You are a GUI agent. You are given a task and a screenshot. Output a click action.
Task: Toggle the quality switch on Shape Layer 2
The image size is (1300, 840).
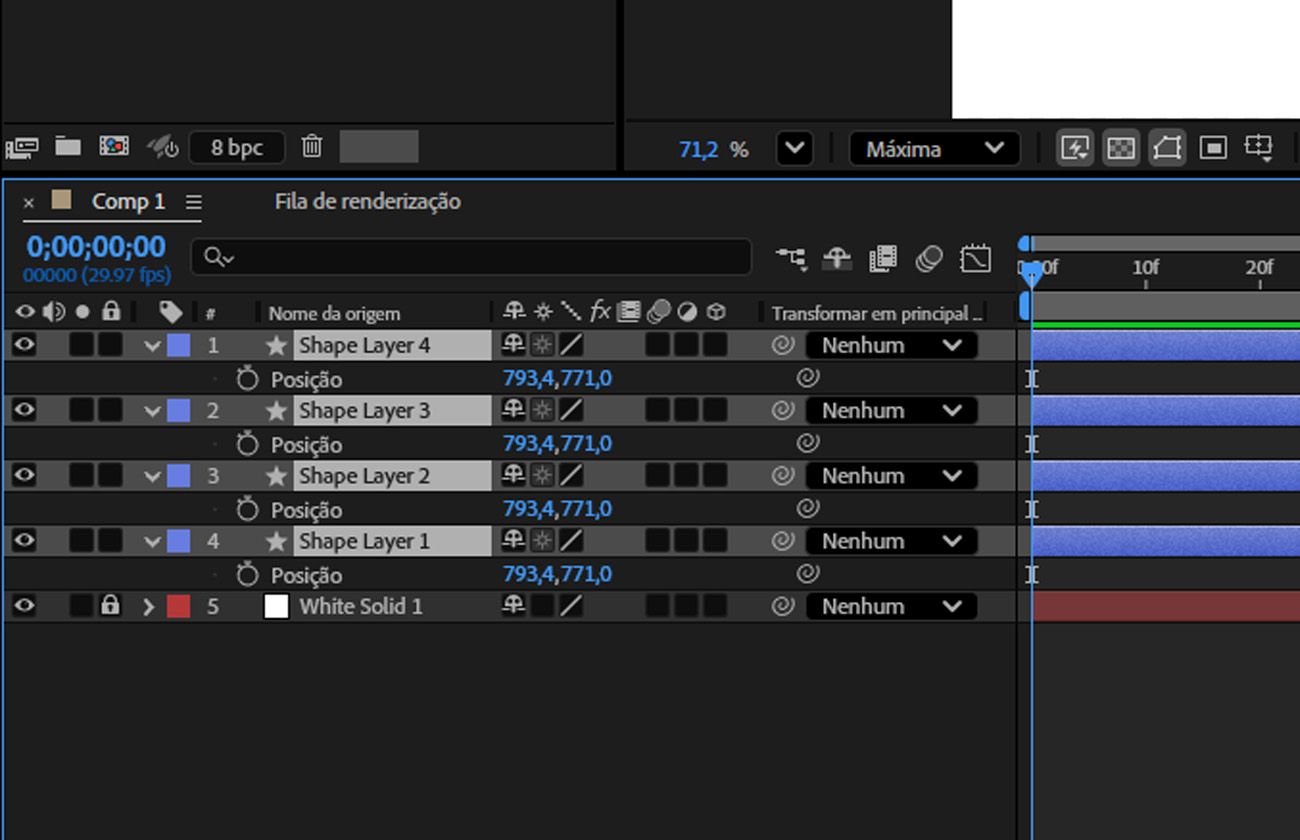tap(570, 476)
